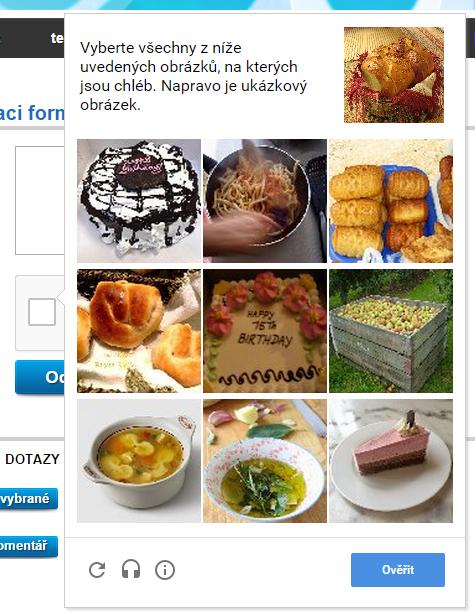
Task: Select the Happy 75th Birthday cake tile
Action: pos(265,331)
